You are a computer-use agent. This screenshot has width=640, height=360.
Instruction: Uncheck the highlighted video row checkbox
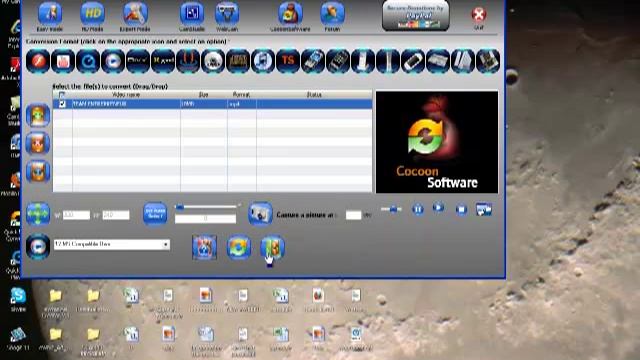point(62,104)
